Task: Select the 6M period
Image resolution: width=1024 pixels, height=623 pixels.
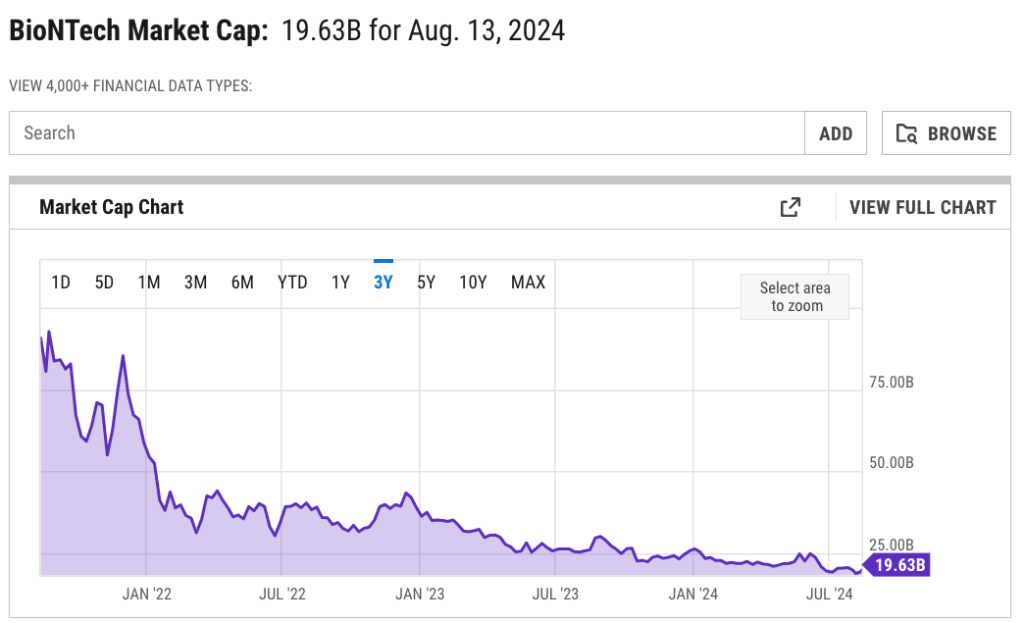Action: point(241,282)
